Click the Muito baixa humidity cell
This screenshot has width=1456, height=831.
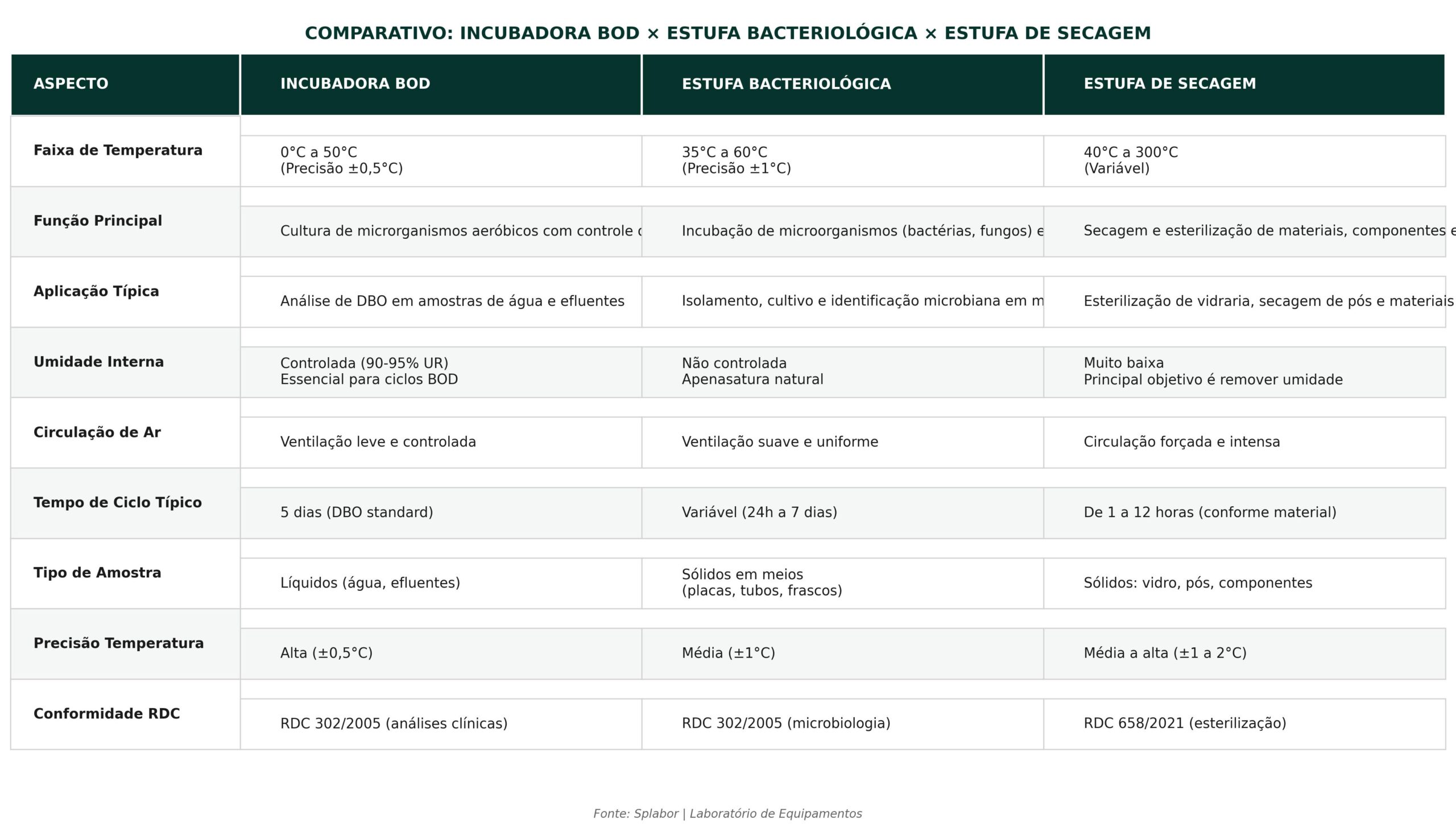click(1245, 372)
